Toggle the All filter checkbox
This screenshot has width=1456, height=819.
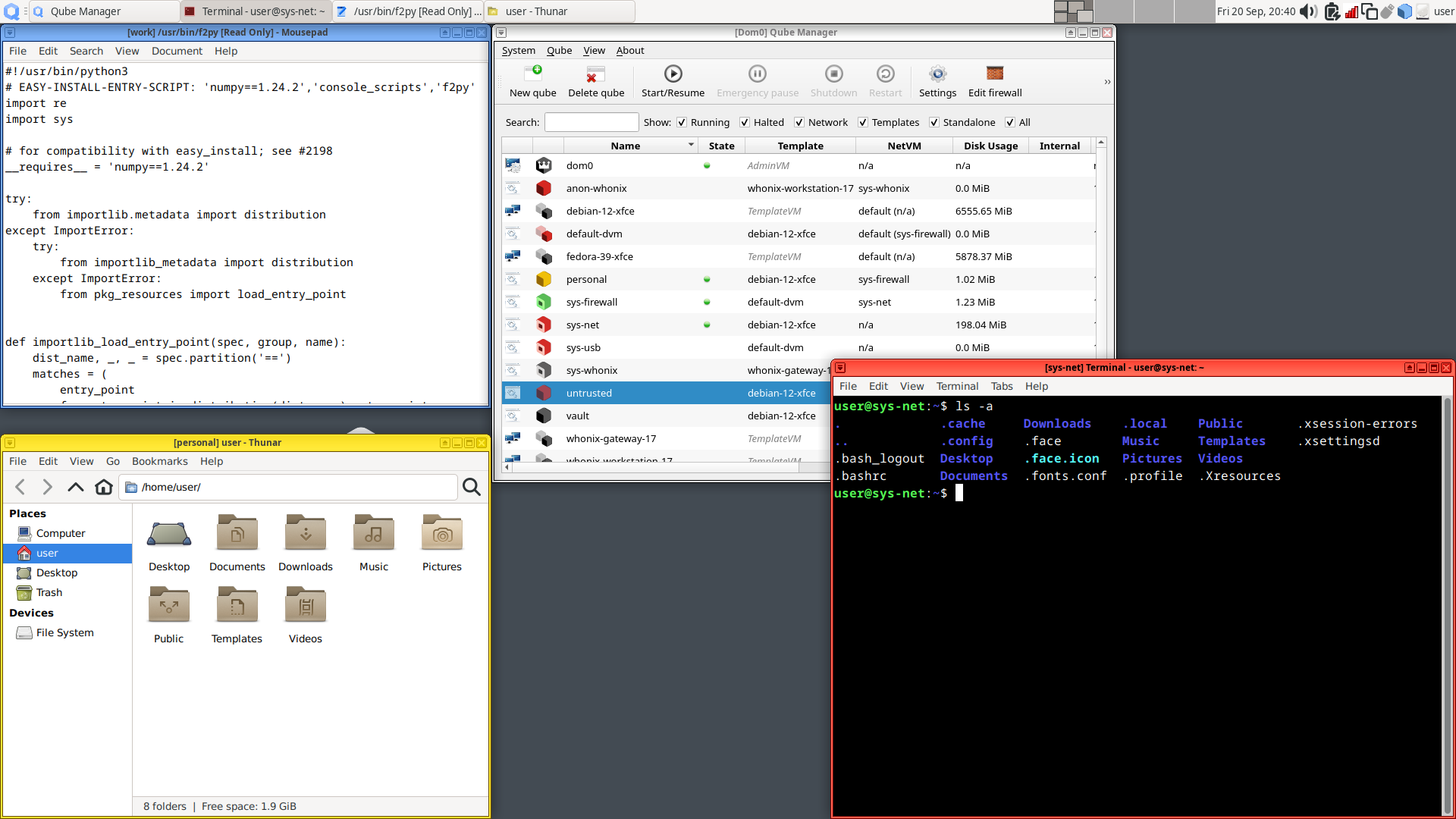(x=1010, y=122)
